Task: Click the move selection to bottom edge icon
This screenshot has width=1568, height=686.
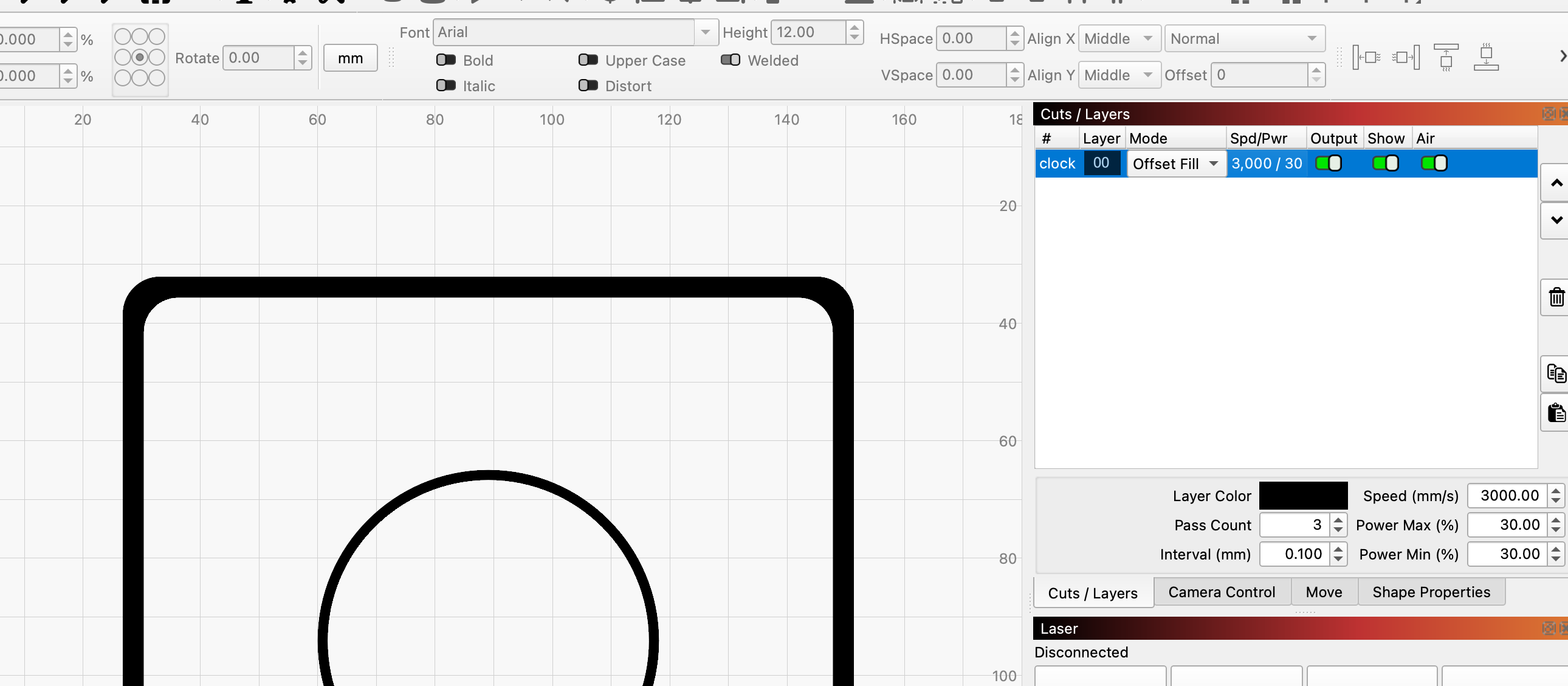Action: click(x=1486, y=57)
